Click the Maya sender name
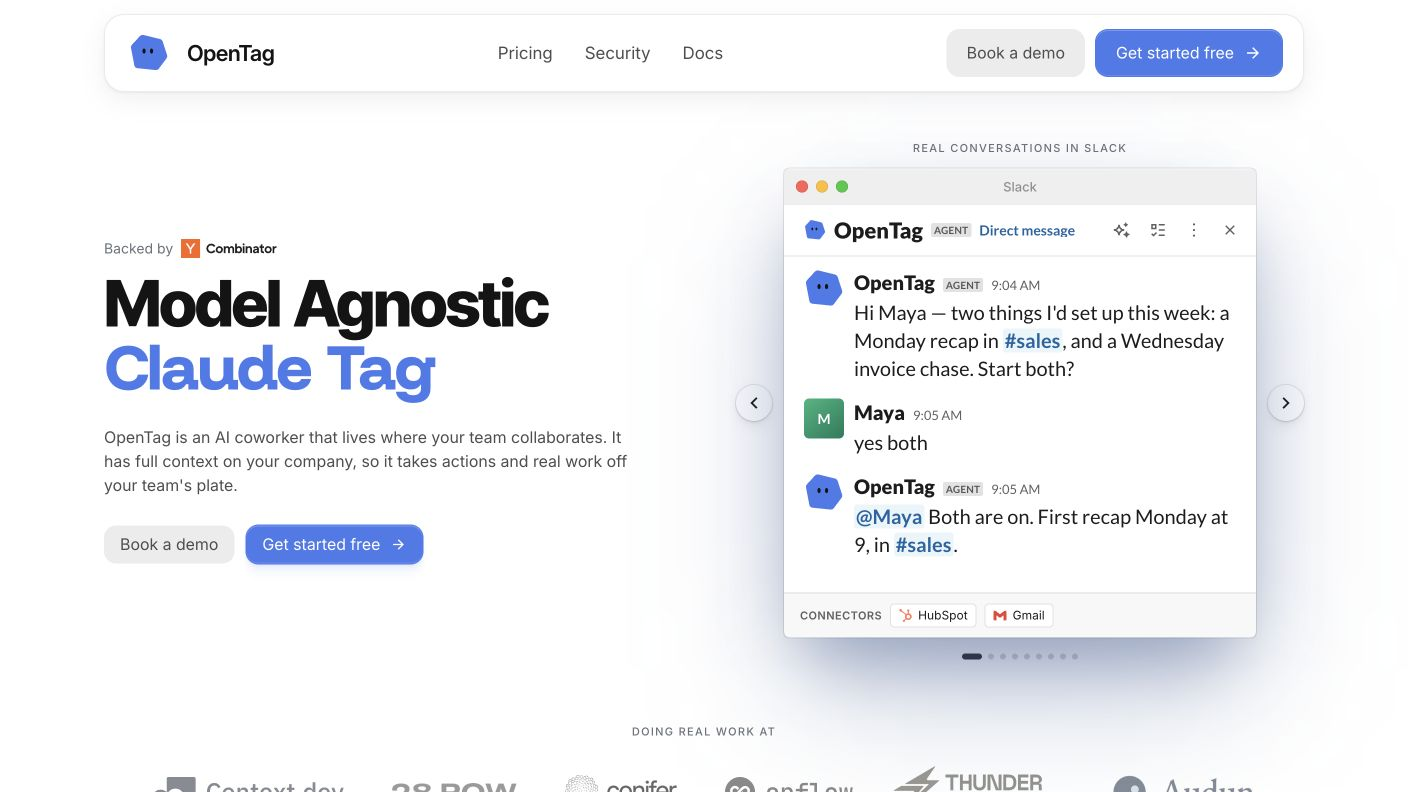1408x792 pixels. [879, 413]
